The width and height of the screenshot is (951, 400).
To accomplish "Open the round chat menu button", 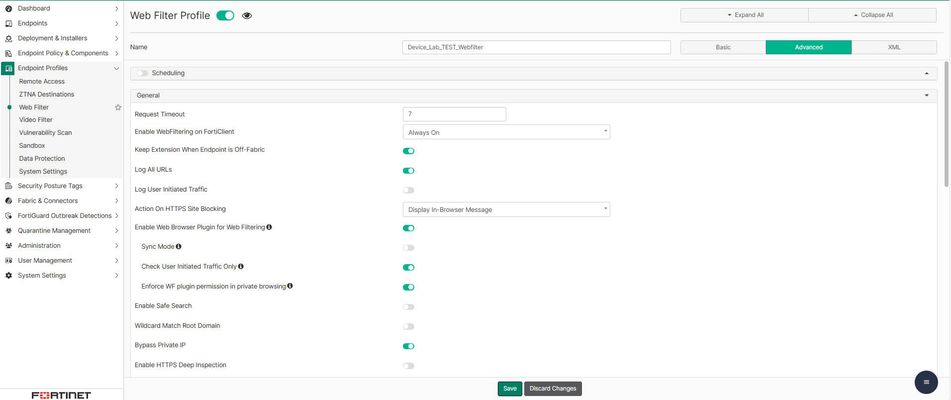I will point(926,382).
